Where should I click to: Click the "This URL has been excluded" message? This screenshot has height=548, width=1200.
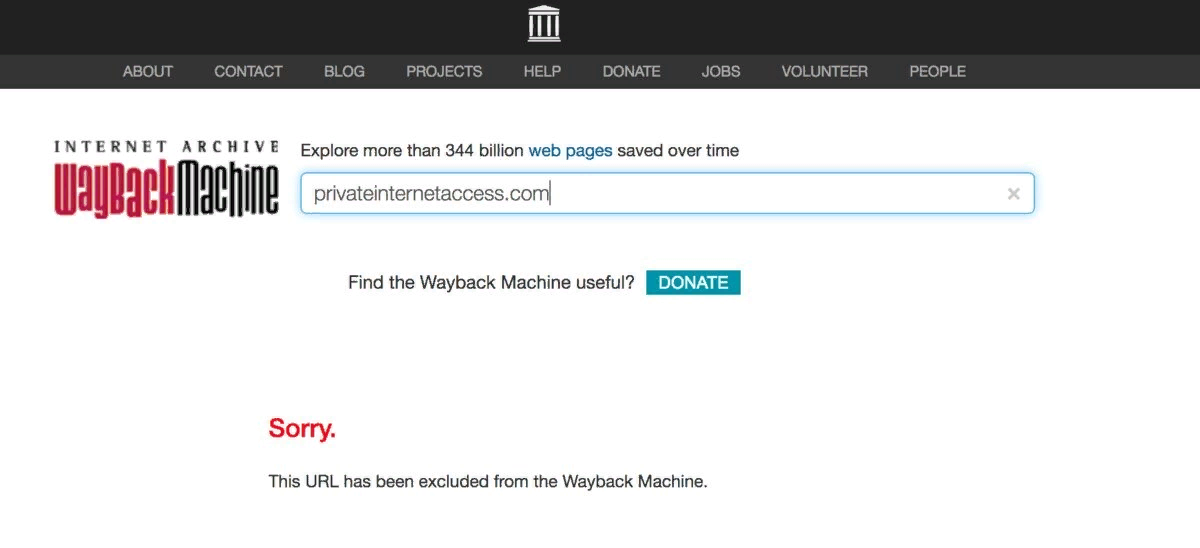click(488, 481)
